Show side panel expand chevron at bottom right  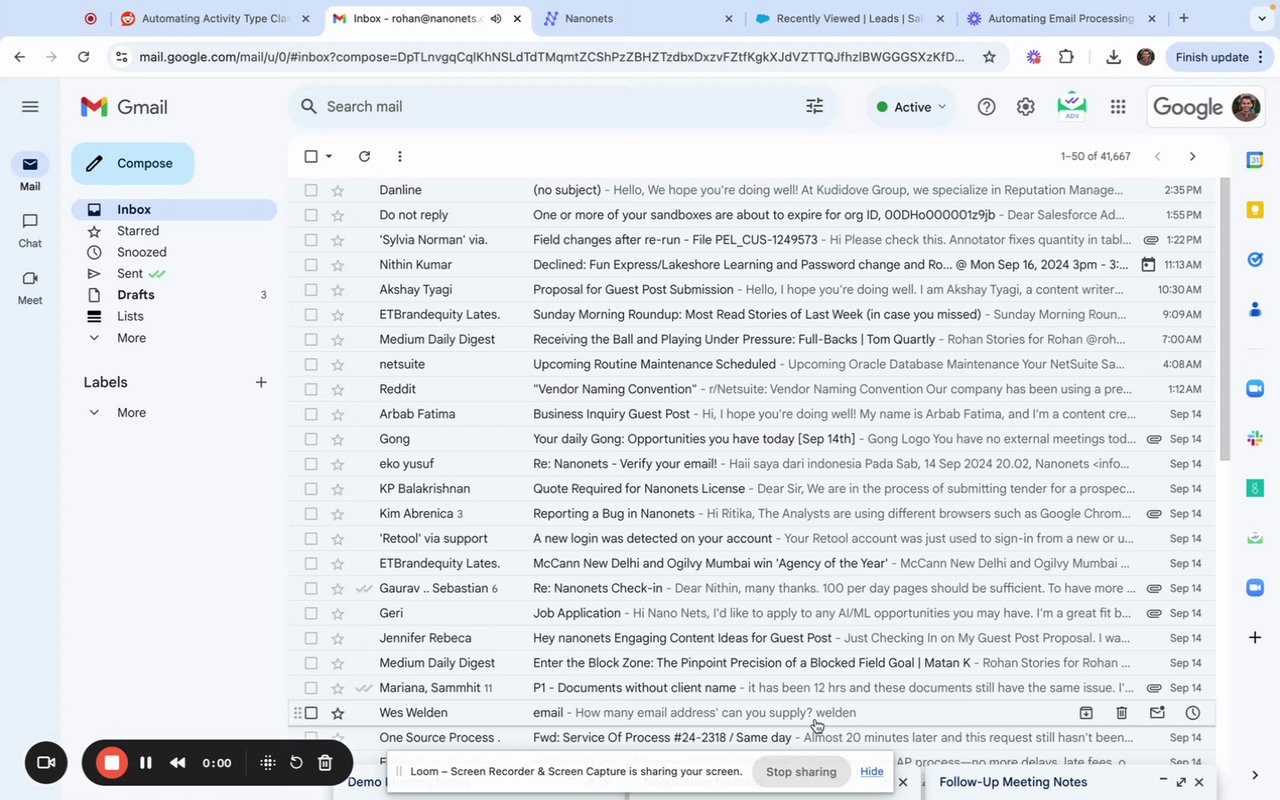tap(1255, 775)
